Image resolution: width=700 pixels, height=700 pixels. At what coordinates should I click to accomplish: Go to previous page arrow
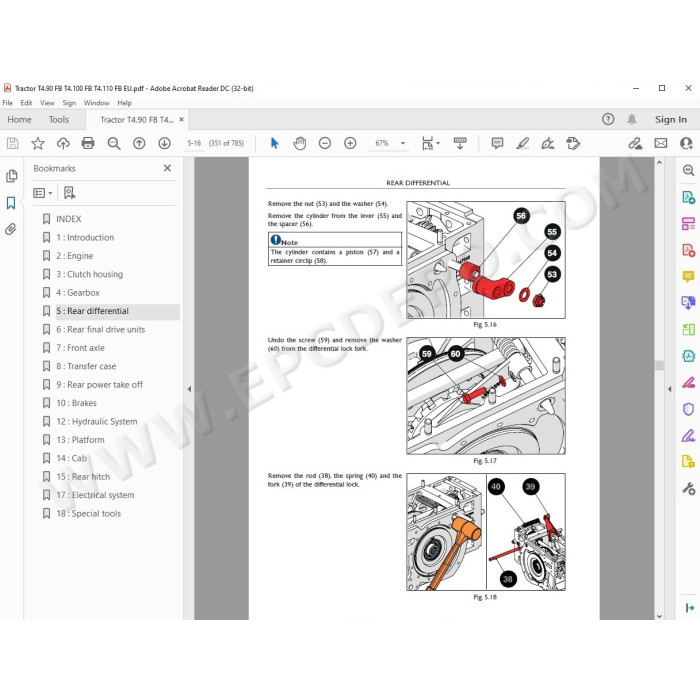tap(139, 143)
